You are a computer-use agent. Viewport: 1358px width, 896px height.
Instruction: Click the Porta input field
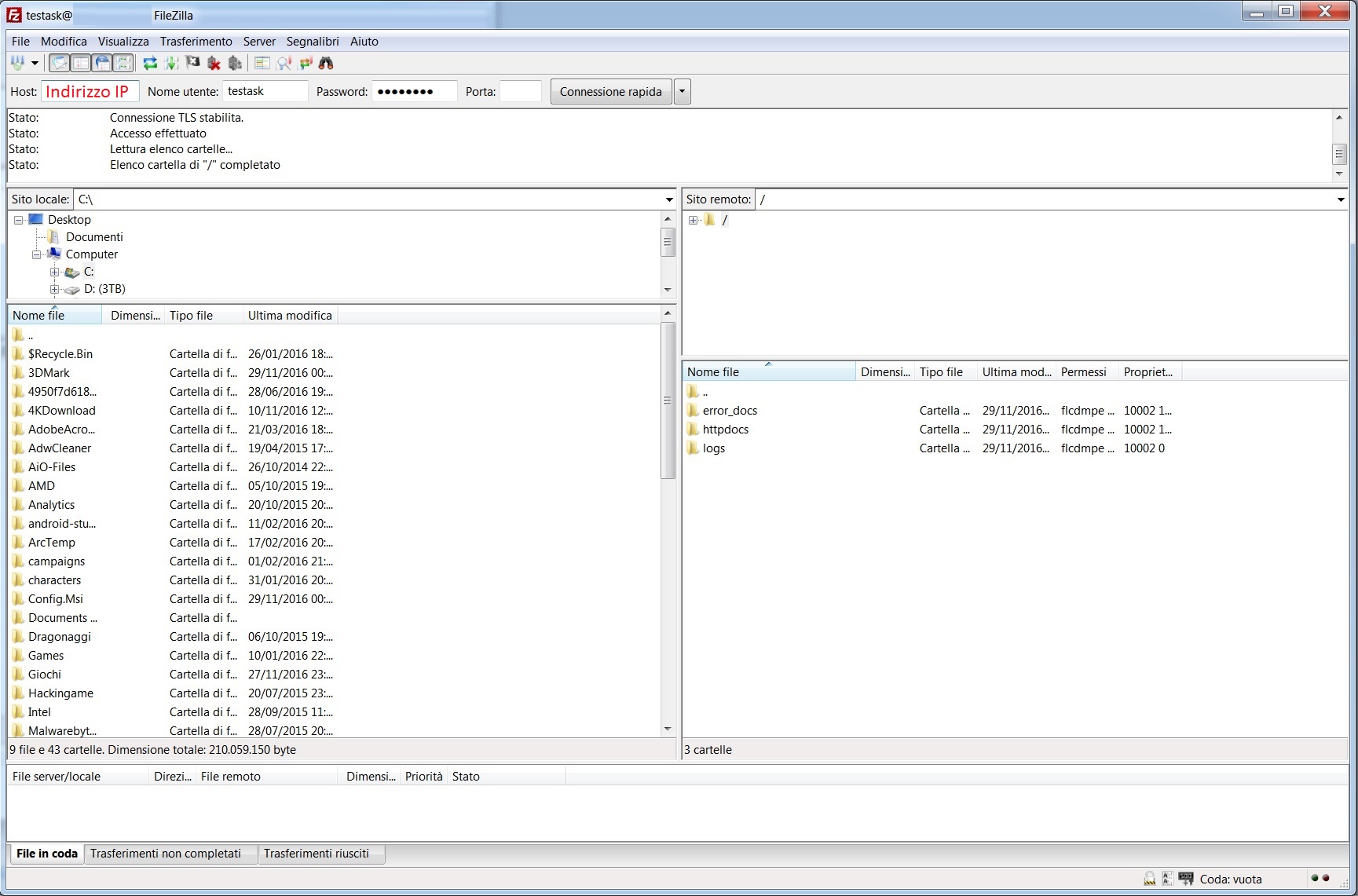521,91
